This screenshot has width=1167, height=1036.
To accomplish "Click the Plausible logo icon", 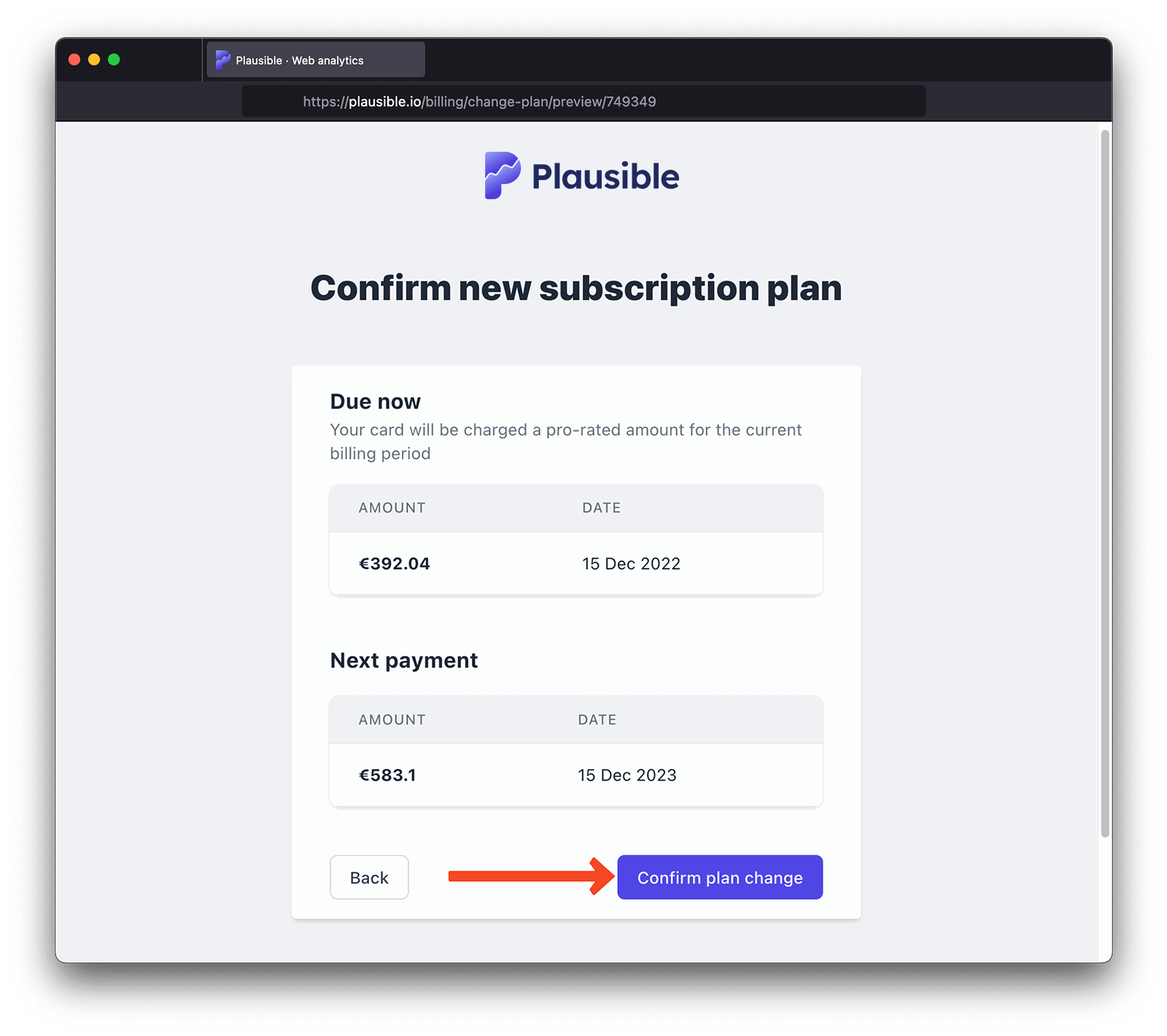I will [x=501, y=175].
